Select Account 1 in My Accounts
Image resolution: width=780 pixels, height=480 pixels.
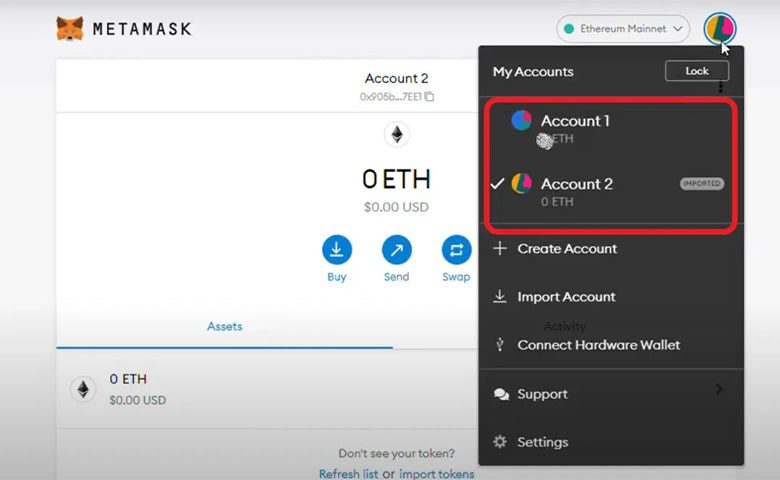point(610,129)
